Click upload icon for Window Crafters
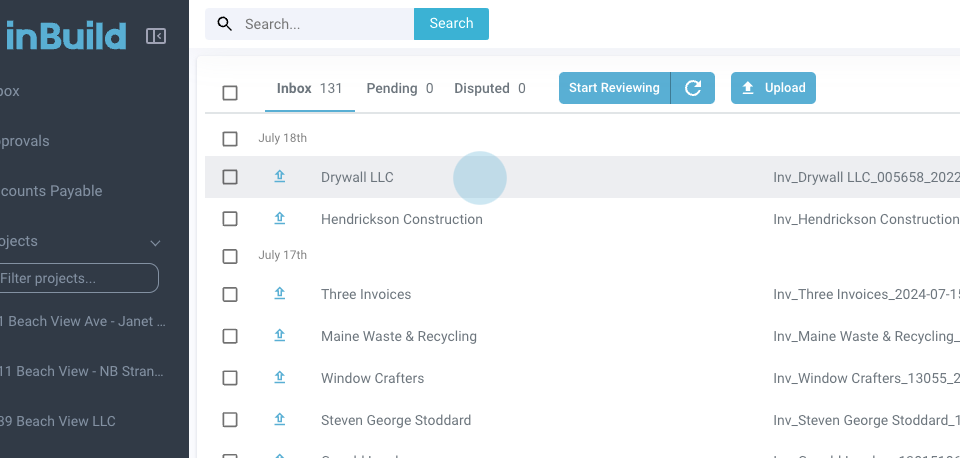The image size is (960, 458). pyautogui.click(x=280, y=378)
